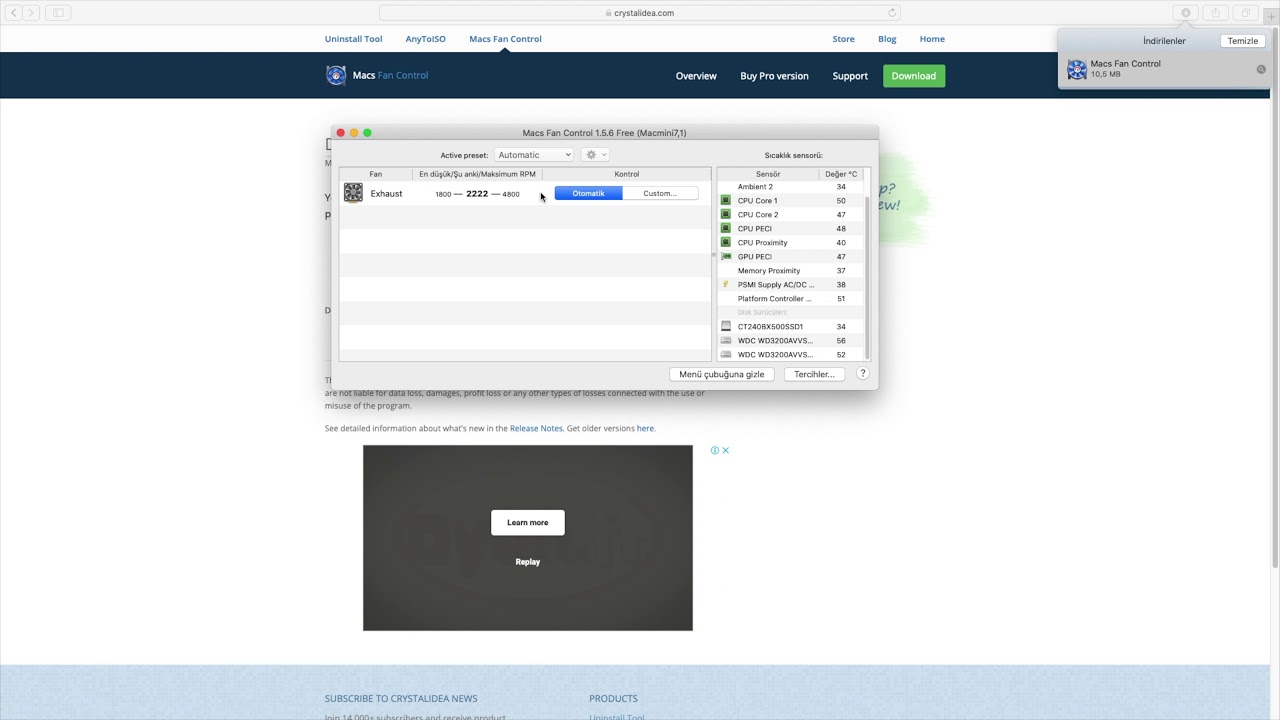Reveal downloaded file with magnifier icon

click(x=1261, y=69)
